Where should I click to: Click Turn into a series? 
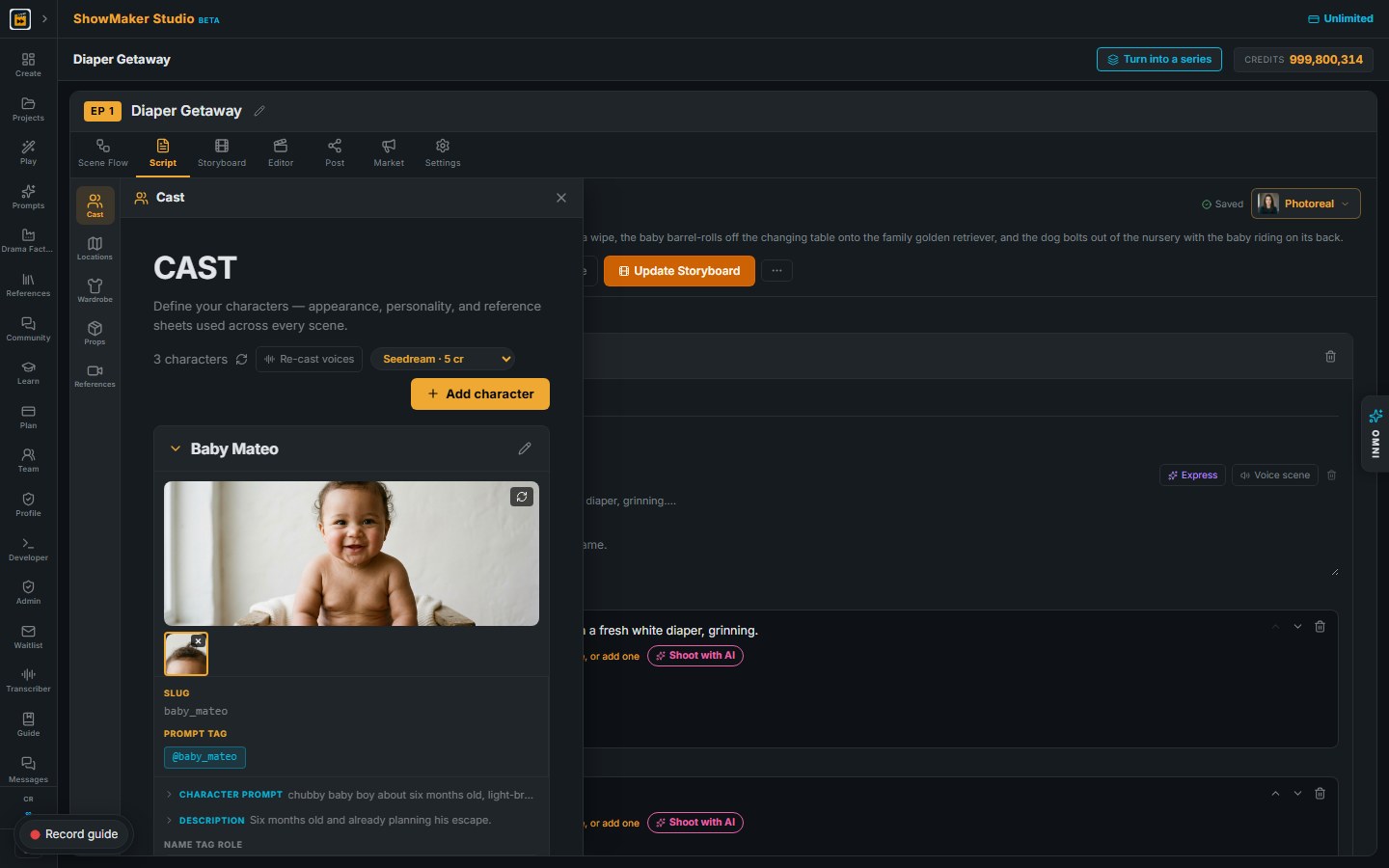pyautogui.click(x=1159, y=59)
